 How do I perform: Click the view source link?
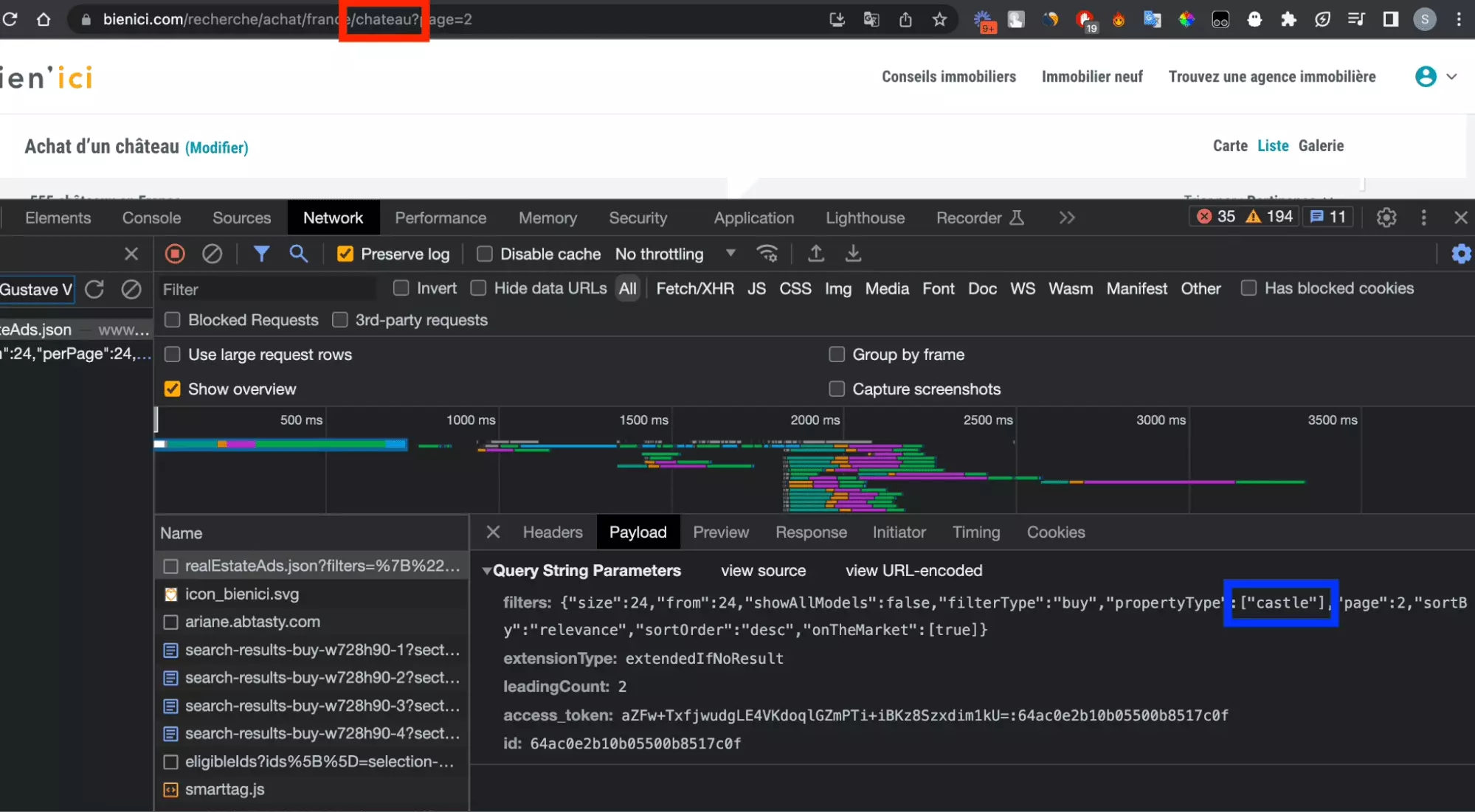pos(763,571)
